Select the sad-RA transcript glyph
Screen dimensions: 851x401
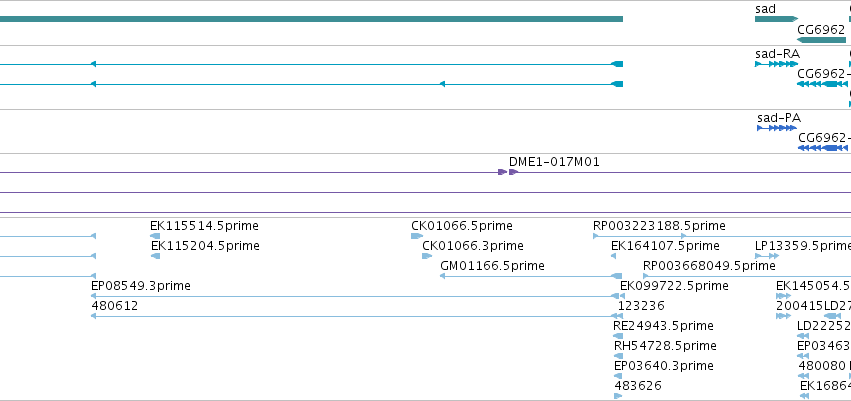point(776,64)
